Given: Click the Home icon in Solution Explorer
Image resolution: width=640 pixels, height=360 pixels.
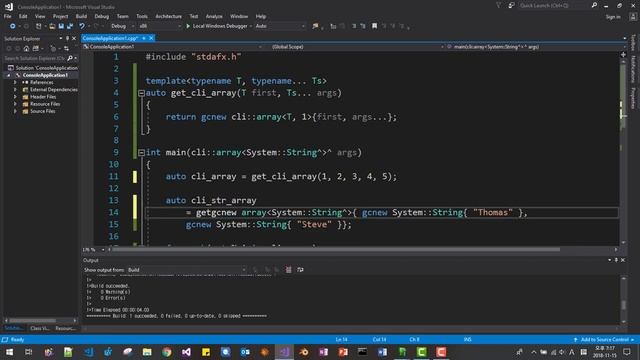Looking at the screenshot, I should click(x=26, y=49).
